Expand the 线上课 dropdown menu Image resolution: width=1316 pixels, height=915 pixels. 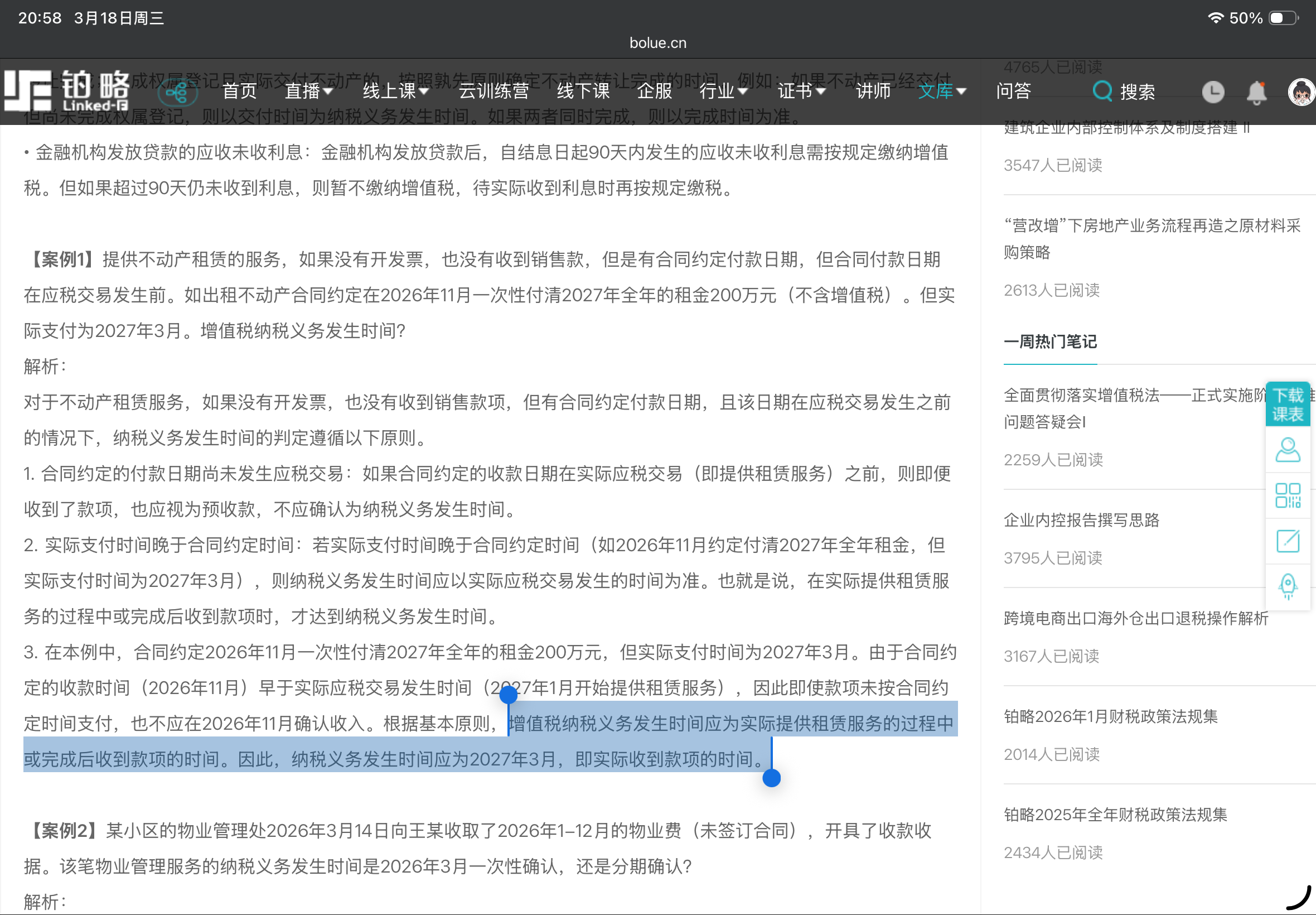(x=395, y=91)
